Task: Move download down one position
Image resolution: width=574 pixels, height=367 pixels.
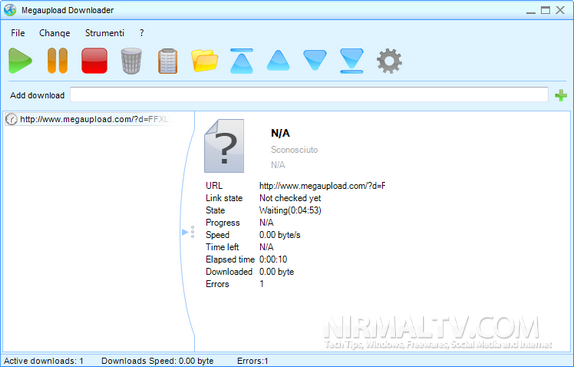Action: tap(315, 61)
